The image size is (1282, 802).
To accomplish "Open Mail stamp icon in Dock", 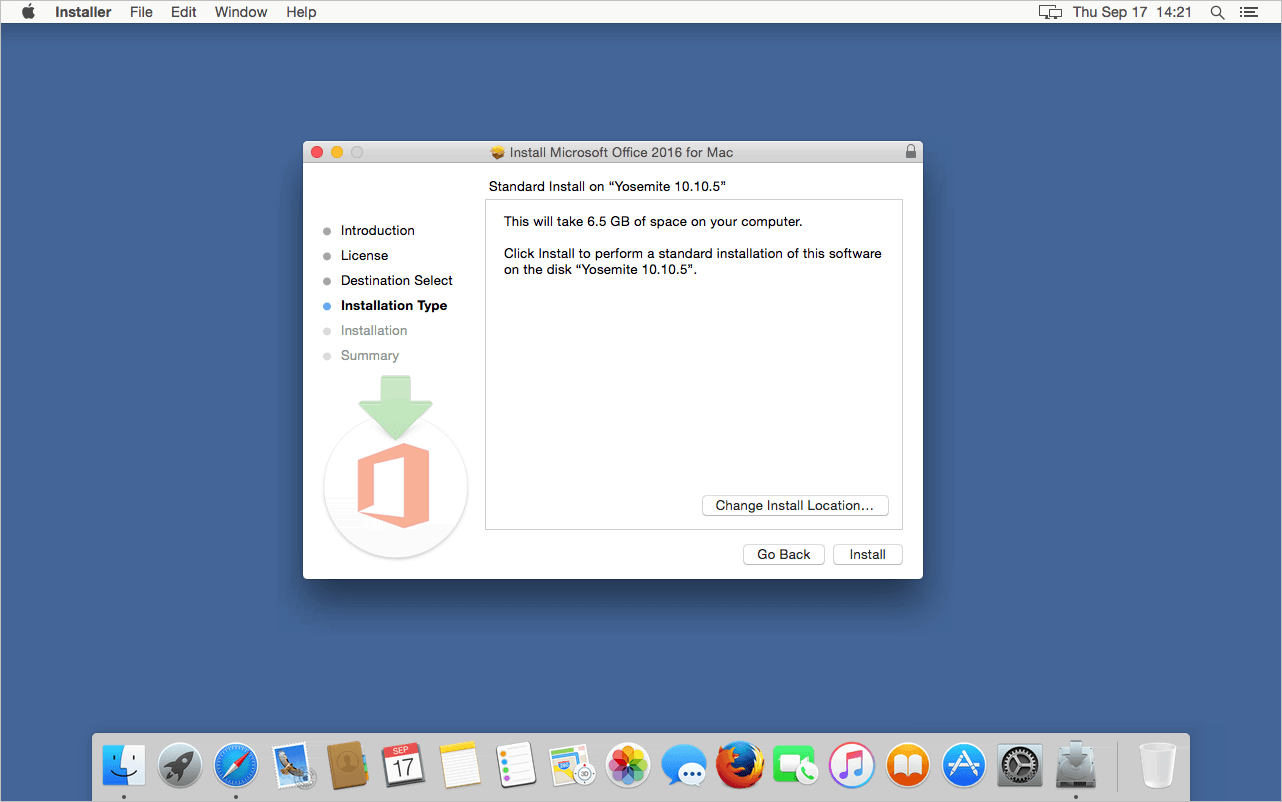I will click(x=293, y=766).
